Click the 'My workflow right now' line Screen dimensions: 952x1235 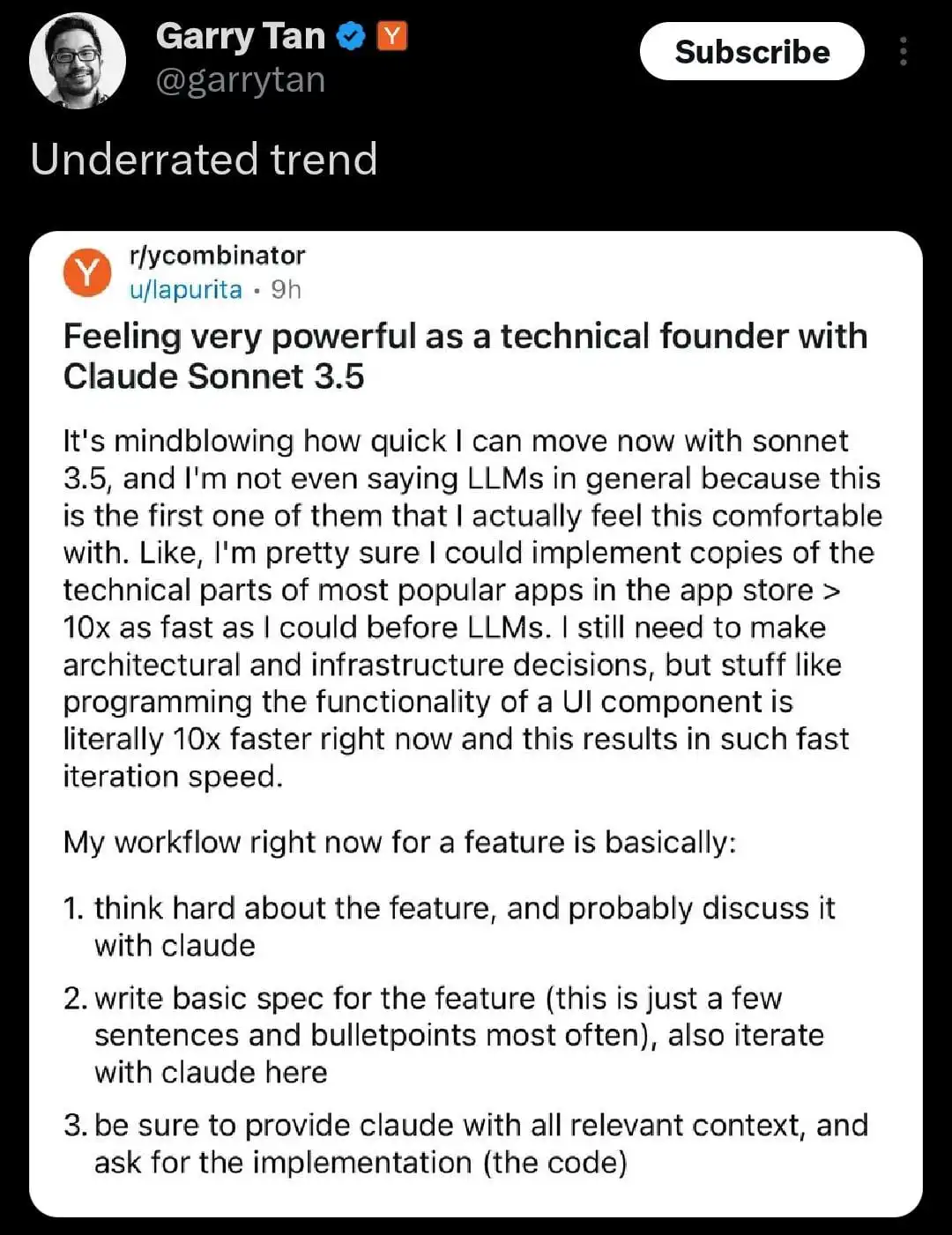coord(399,842)
